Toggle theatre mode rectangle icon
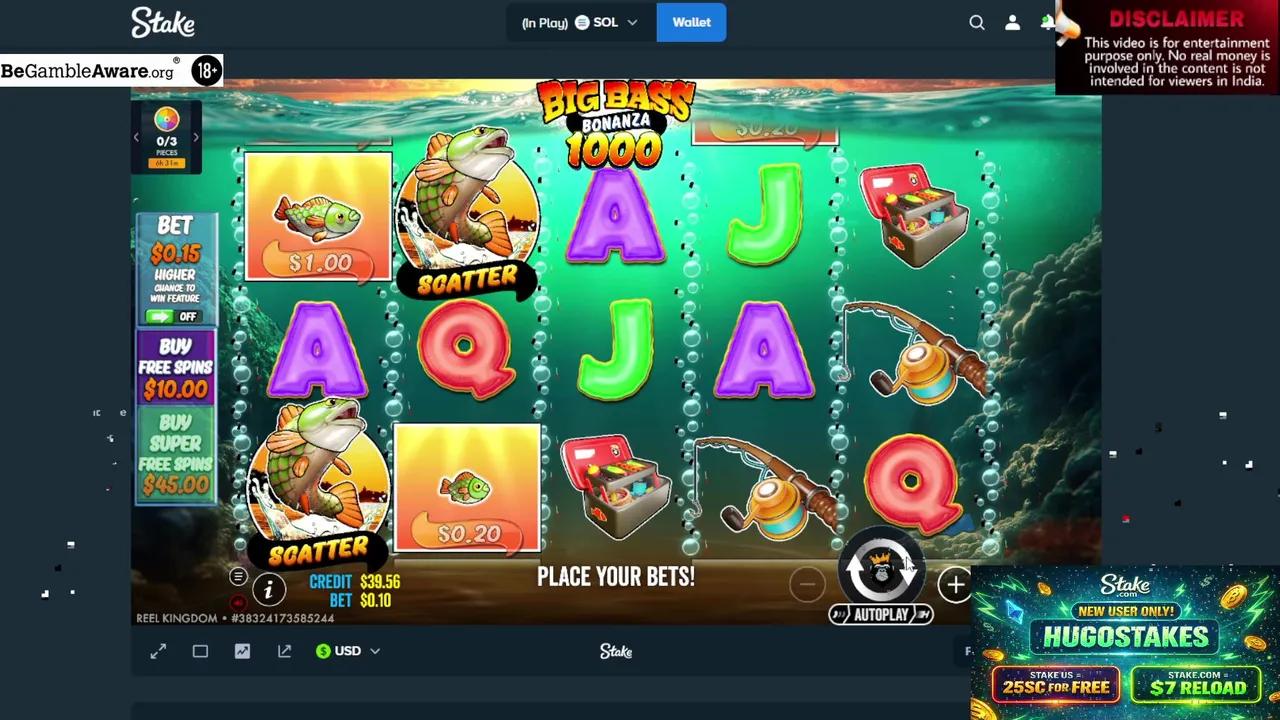The width and height of the screenshot is (1280, 720). coord(200,651)
